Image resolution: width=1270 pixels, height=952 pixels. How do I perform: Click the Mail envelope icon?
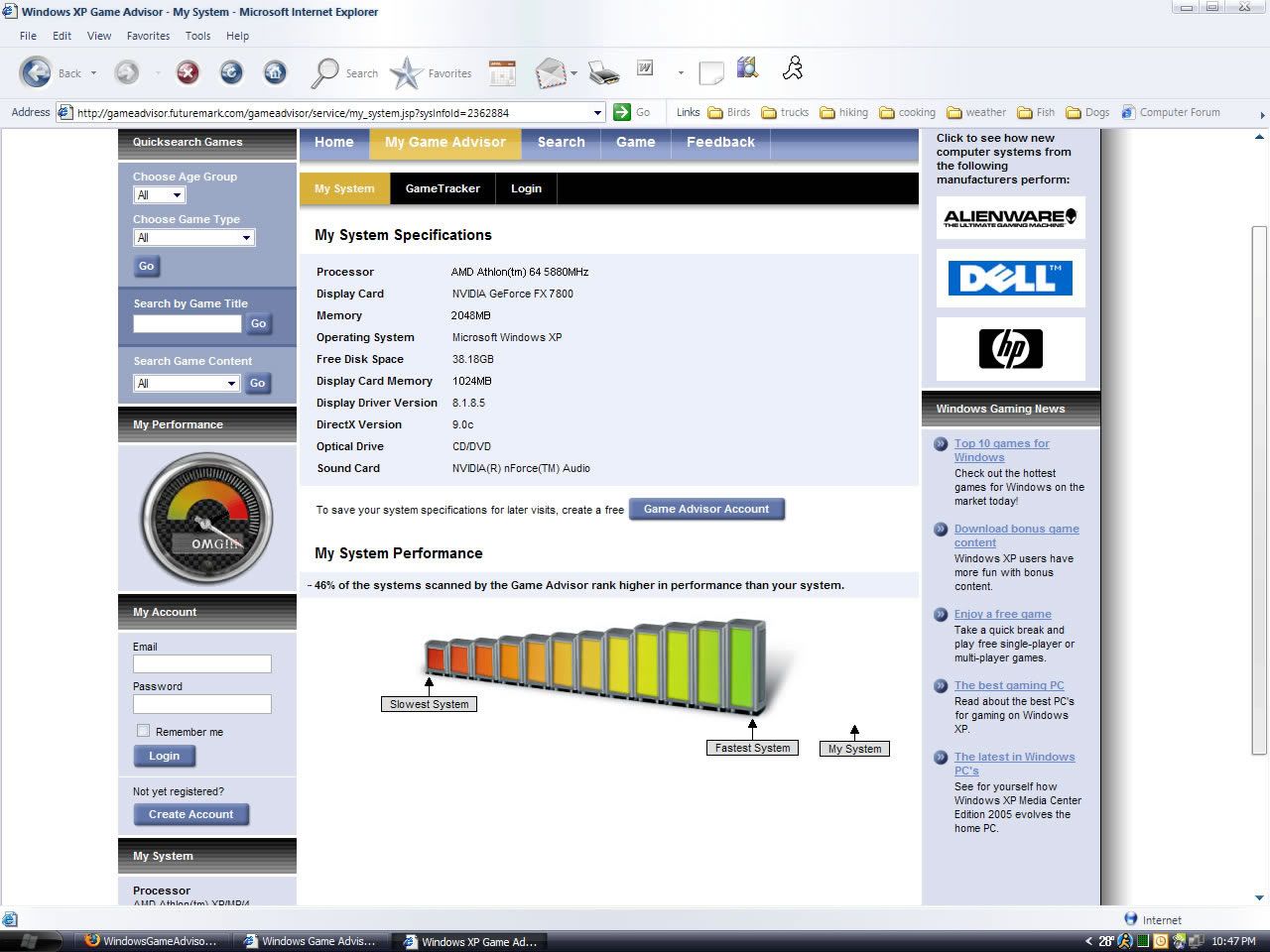point(550,72)
